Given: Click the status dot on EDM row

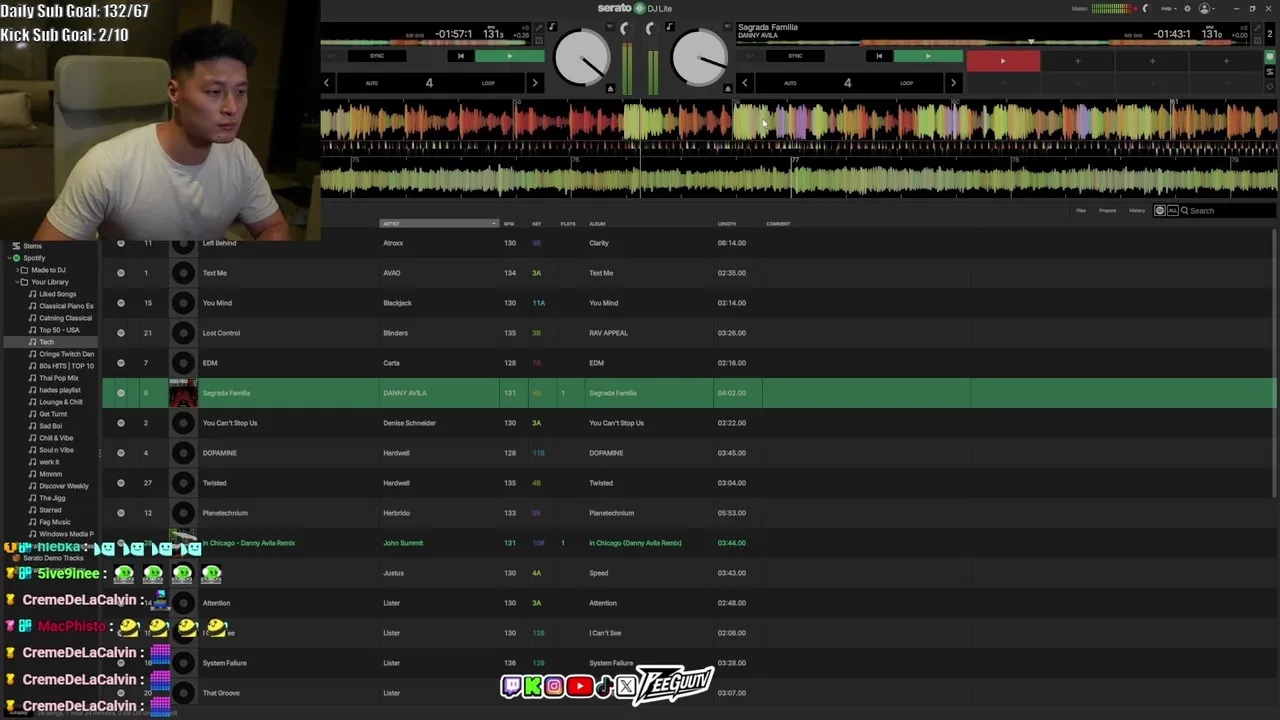Looking at the screenshot, I should (121, 363).
